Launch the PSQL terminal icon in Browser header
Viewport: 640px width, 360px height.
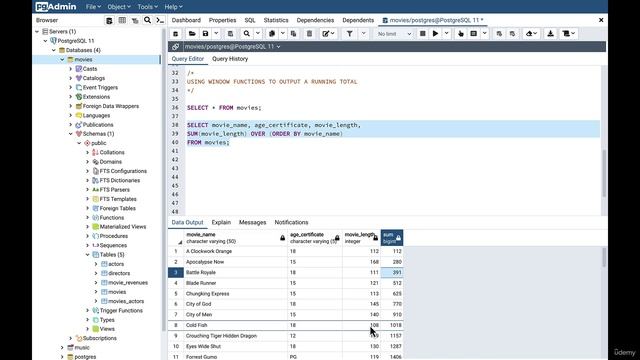(160, 20)
